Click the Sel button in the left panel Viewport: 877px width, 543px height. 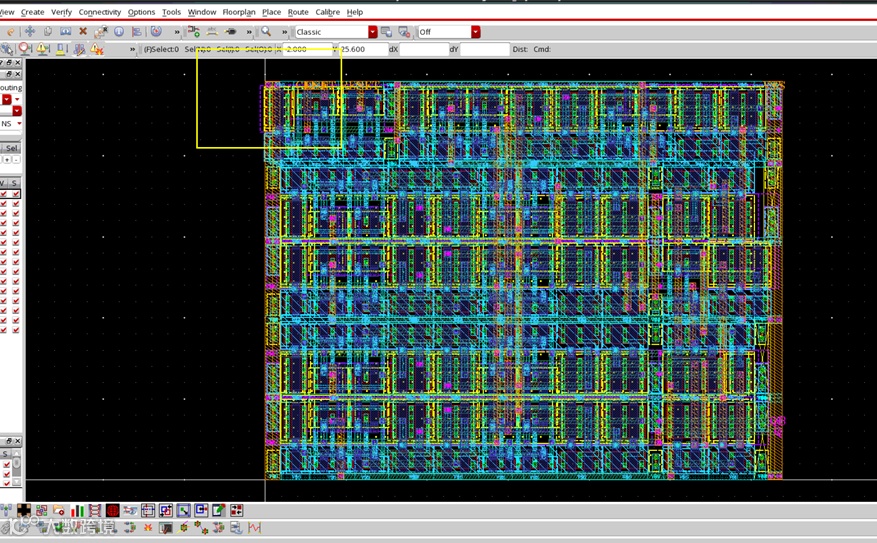click(x=10, y=148)
